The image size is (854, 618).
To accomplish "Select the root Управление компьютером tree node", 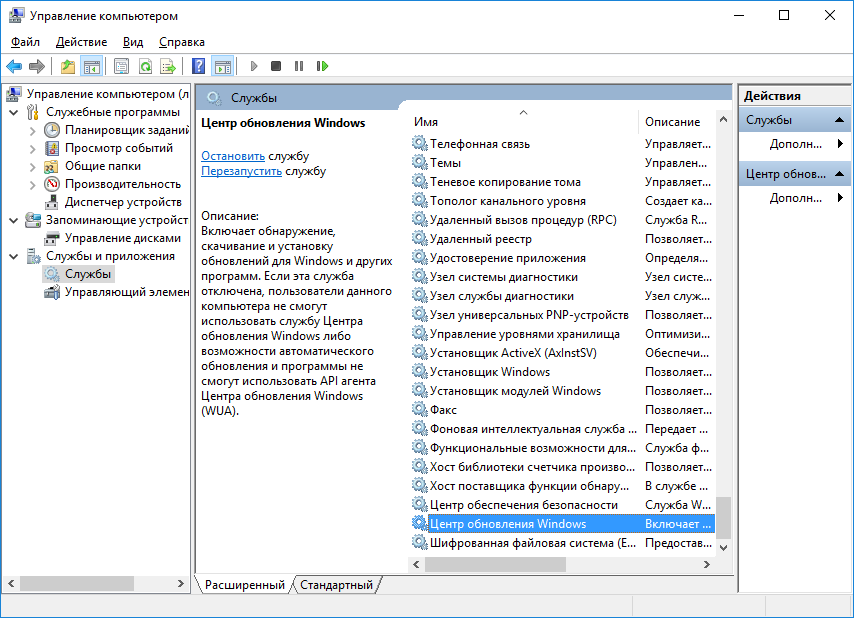I will pyautogui.click(x=108, y=94).
